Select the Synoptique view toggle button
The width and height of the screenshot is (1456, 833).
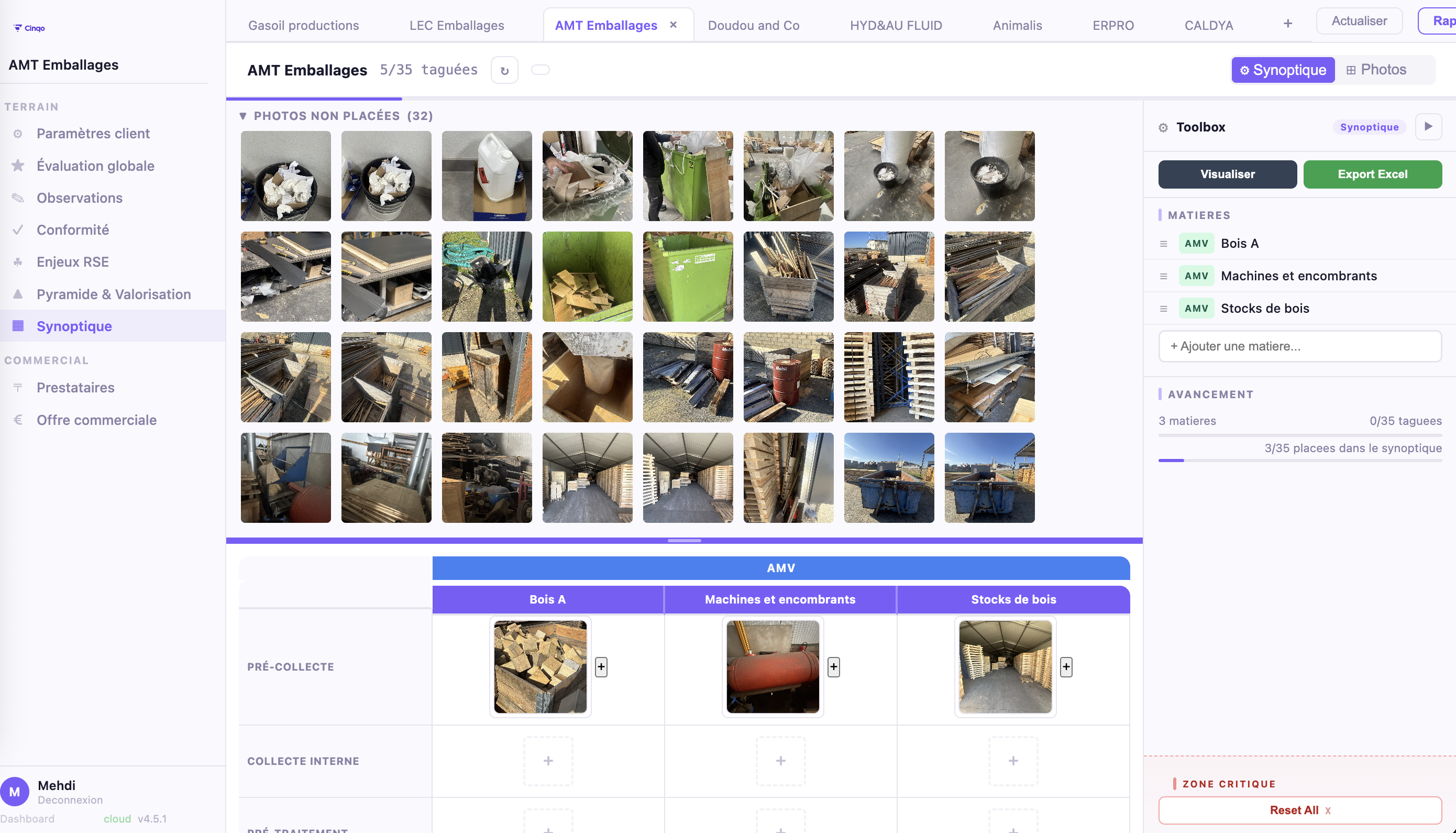point(1282,70)
